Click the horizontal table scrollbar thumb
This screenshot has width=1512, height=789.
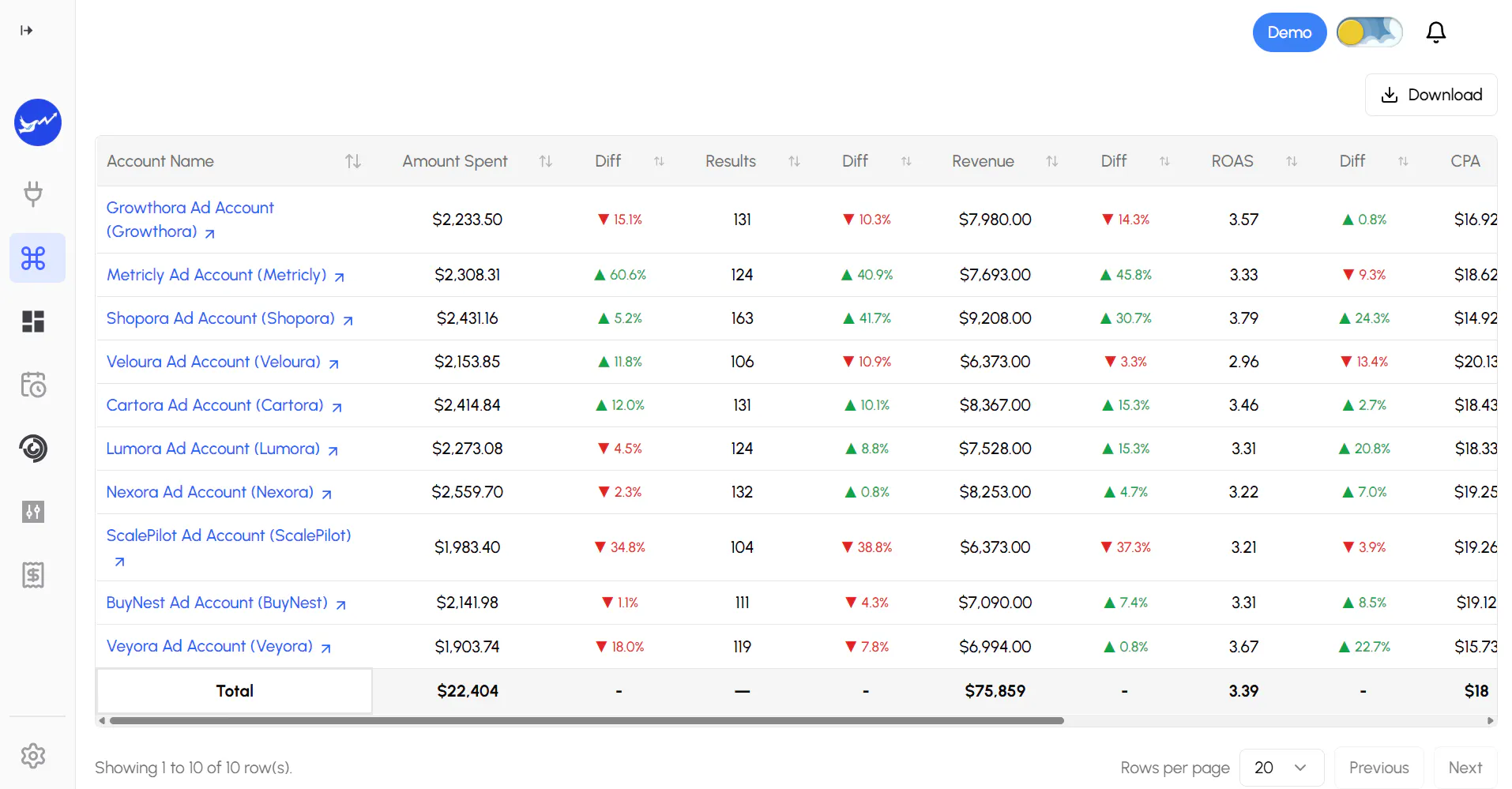pos(586,720)
